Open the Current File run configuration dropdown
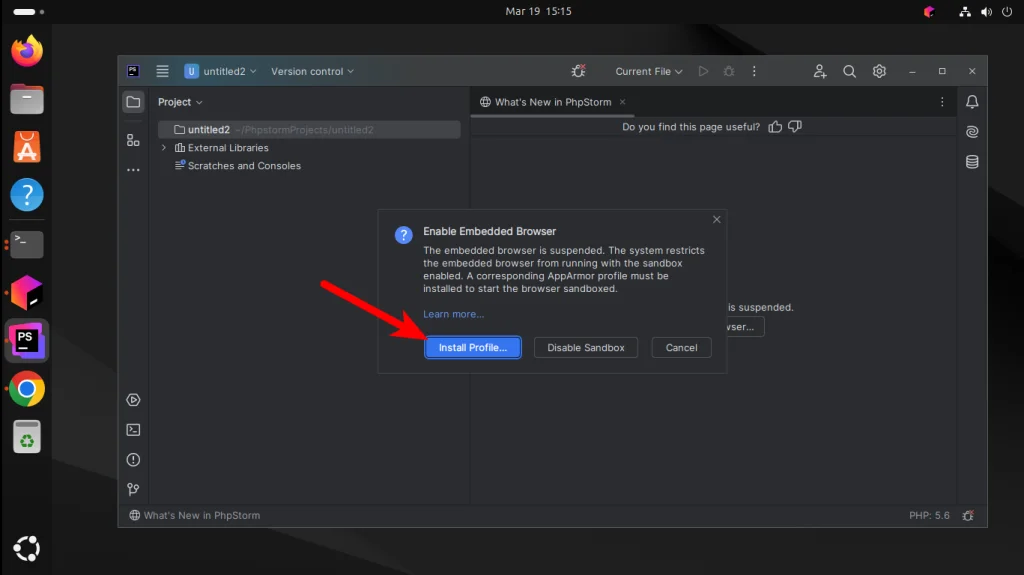Image resolution: width=1024 pixels, height=575 pixels. 648,71
